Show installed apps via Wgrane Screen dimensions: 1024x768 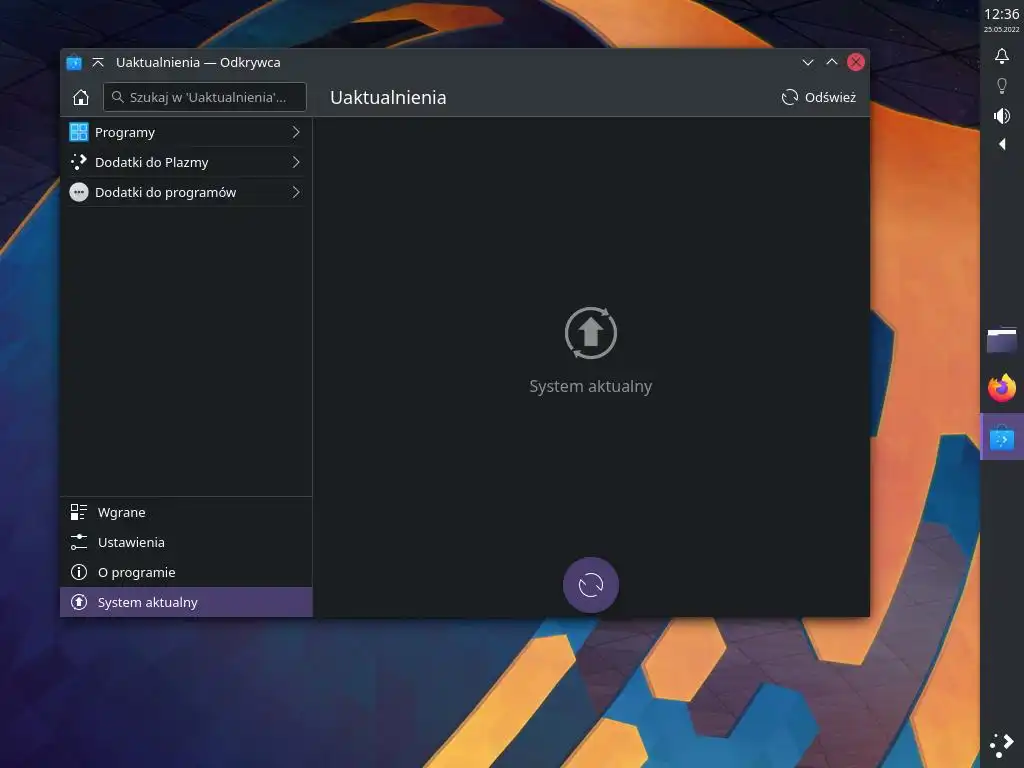coord(186,513)
